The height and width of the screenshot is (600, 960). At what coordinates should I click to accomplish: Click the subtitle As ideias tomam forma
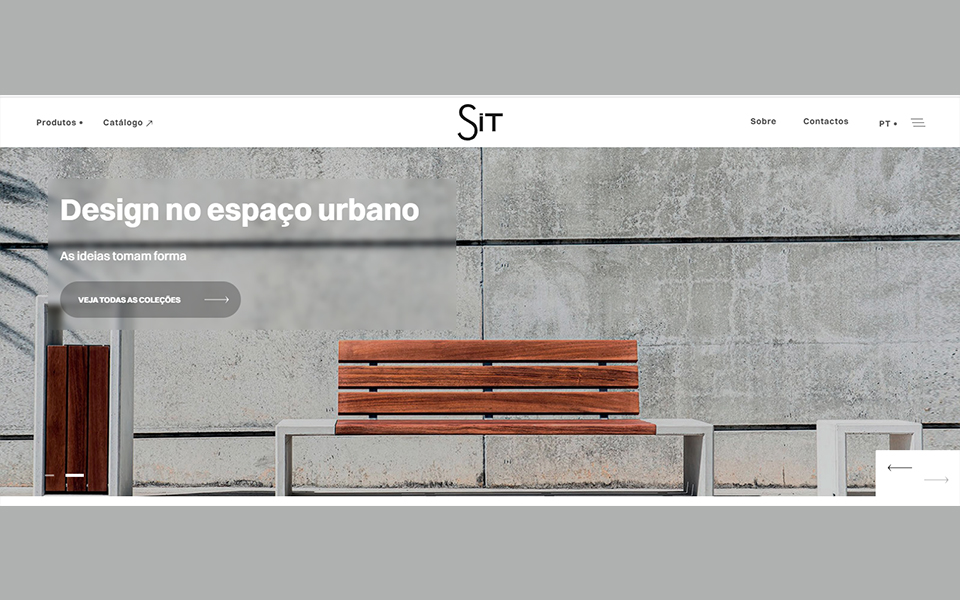coord(123,256)
